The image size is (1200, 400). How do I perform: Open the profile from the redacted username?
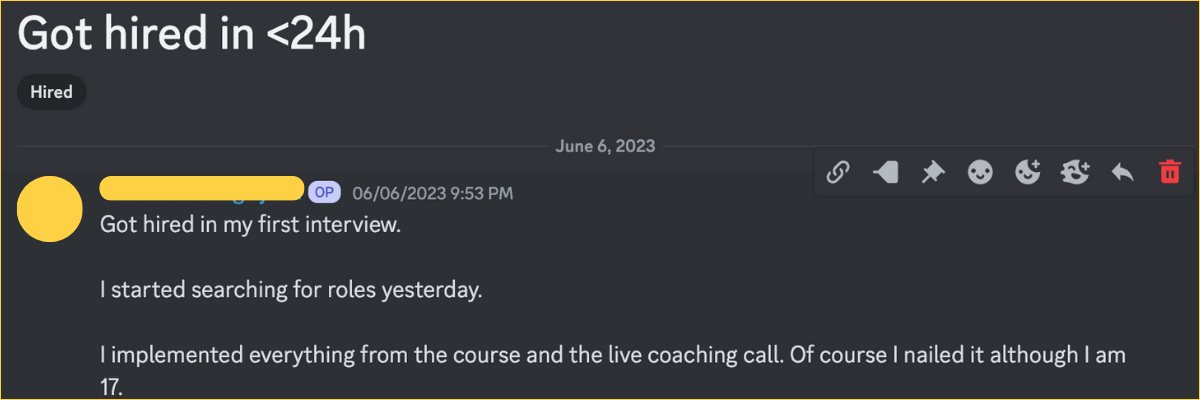coord(202,188)
